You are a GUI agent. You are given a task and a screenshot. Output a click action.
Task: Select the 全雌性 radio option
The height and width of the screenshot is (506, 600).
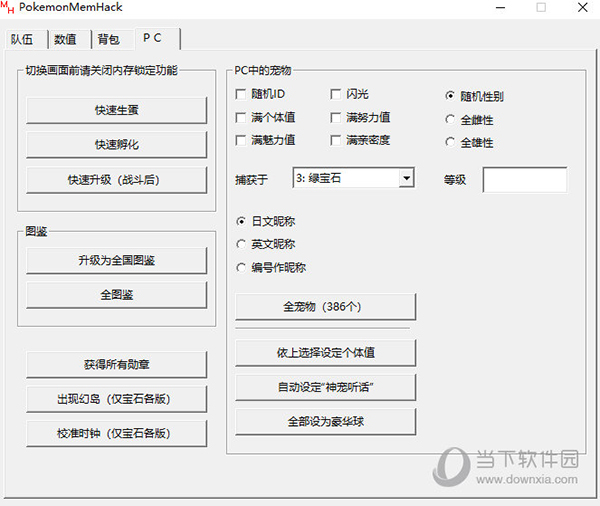pos(450,119)
